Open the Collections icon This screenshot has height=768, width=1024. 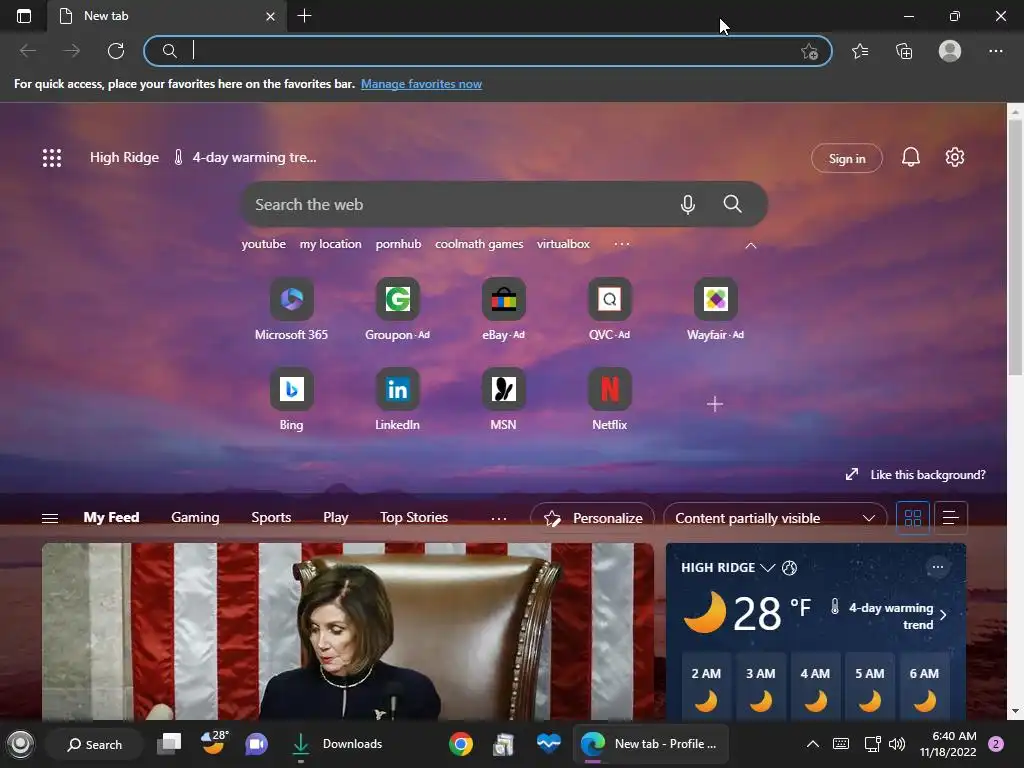pyautogui.click(x=904, y=51)
